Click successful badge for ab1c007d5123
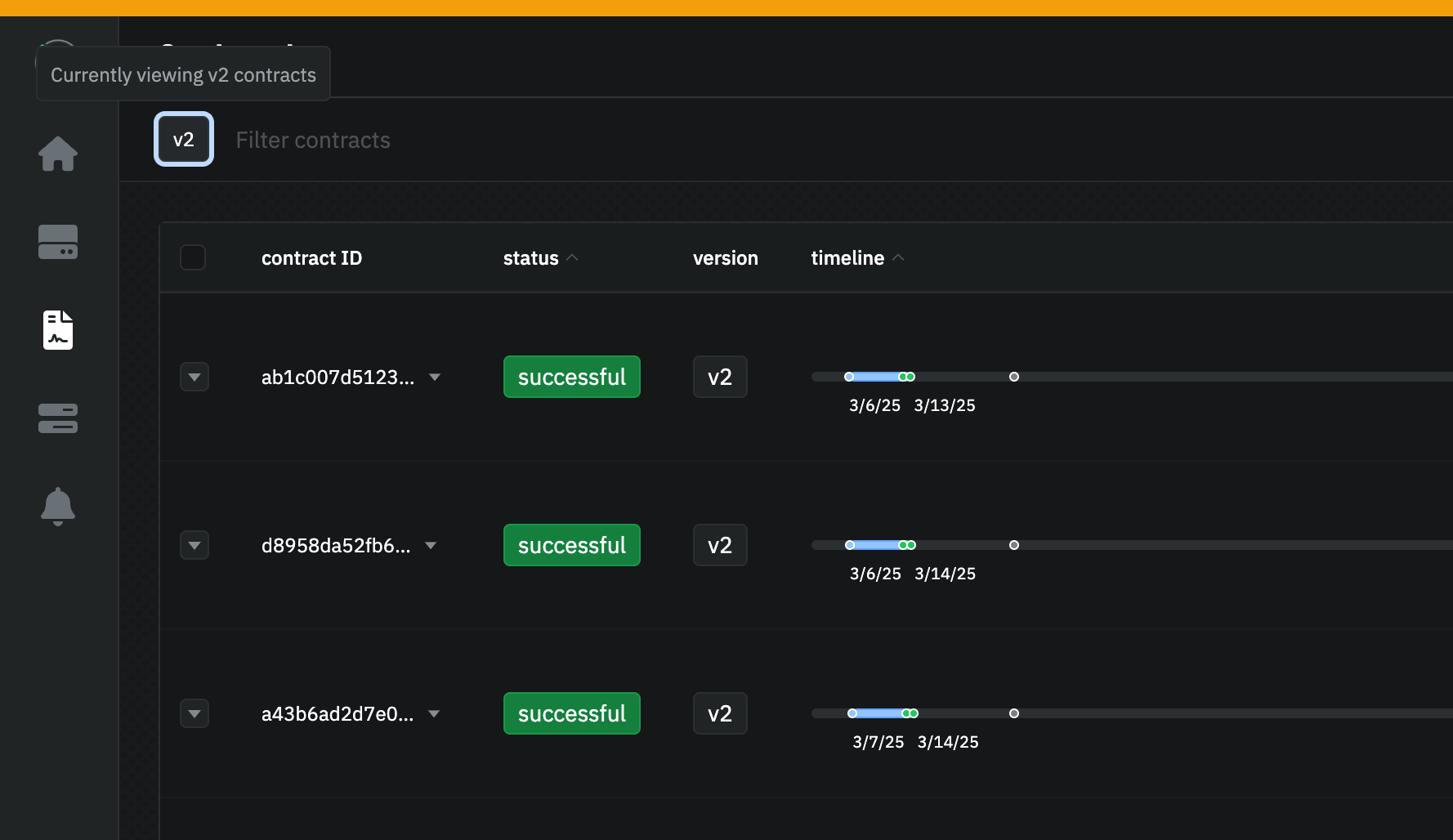1453x840 pixels. click(572, 377)
